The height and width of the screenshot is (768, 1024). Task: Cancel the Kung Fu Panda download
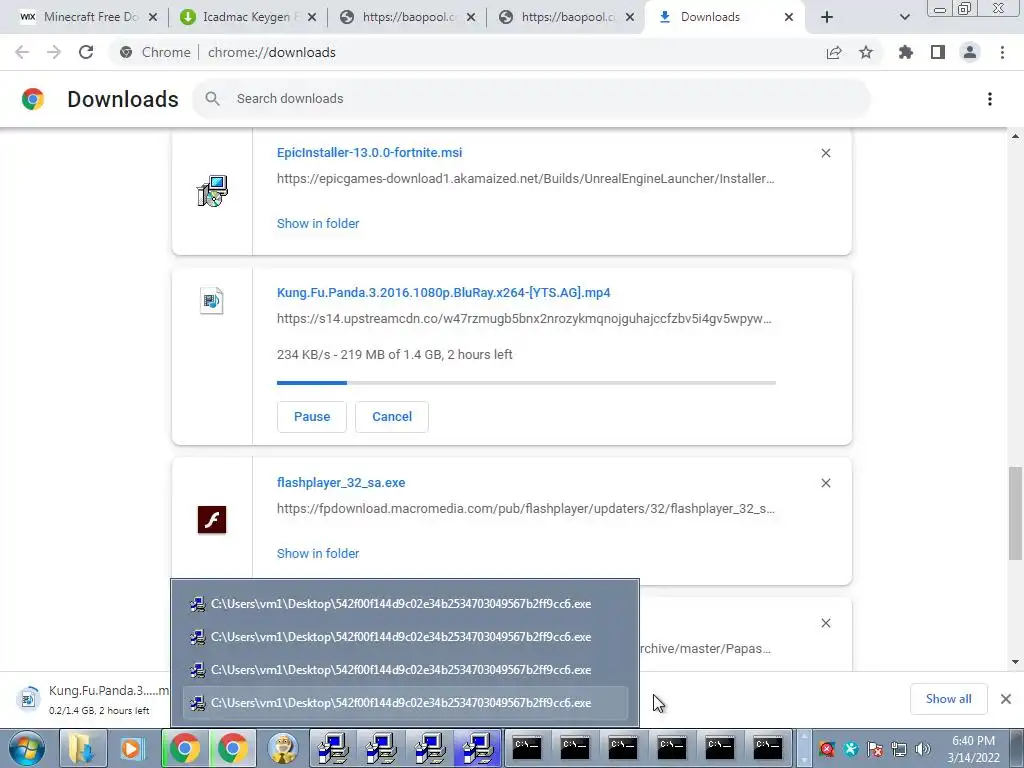(392, 417)
